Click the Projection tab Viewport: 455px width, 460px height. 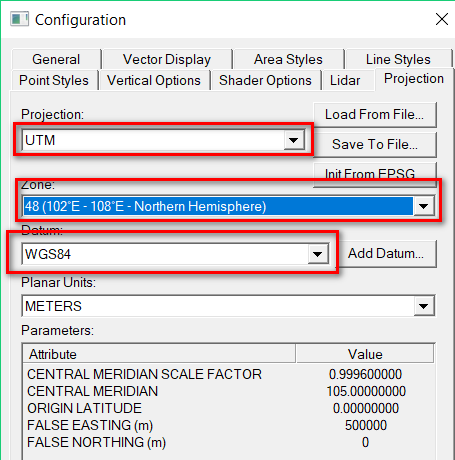(414, 79)
